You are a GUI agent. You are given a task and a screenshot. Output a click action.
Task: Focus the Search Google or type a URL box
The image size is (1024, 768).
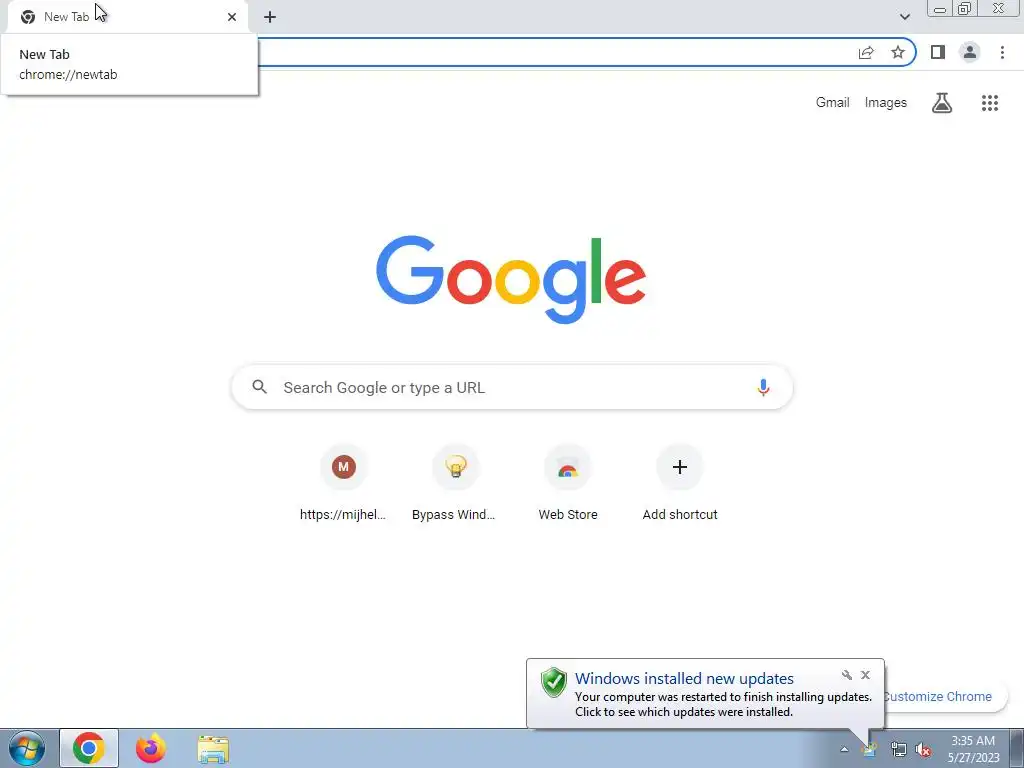512,387
